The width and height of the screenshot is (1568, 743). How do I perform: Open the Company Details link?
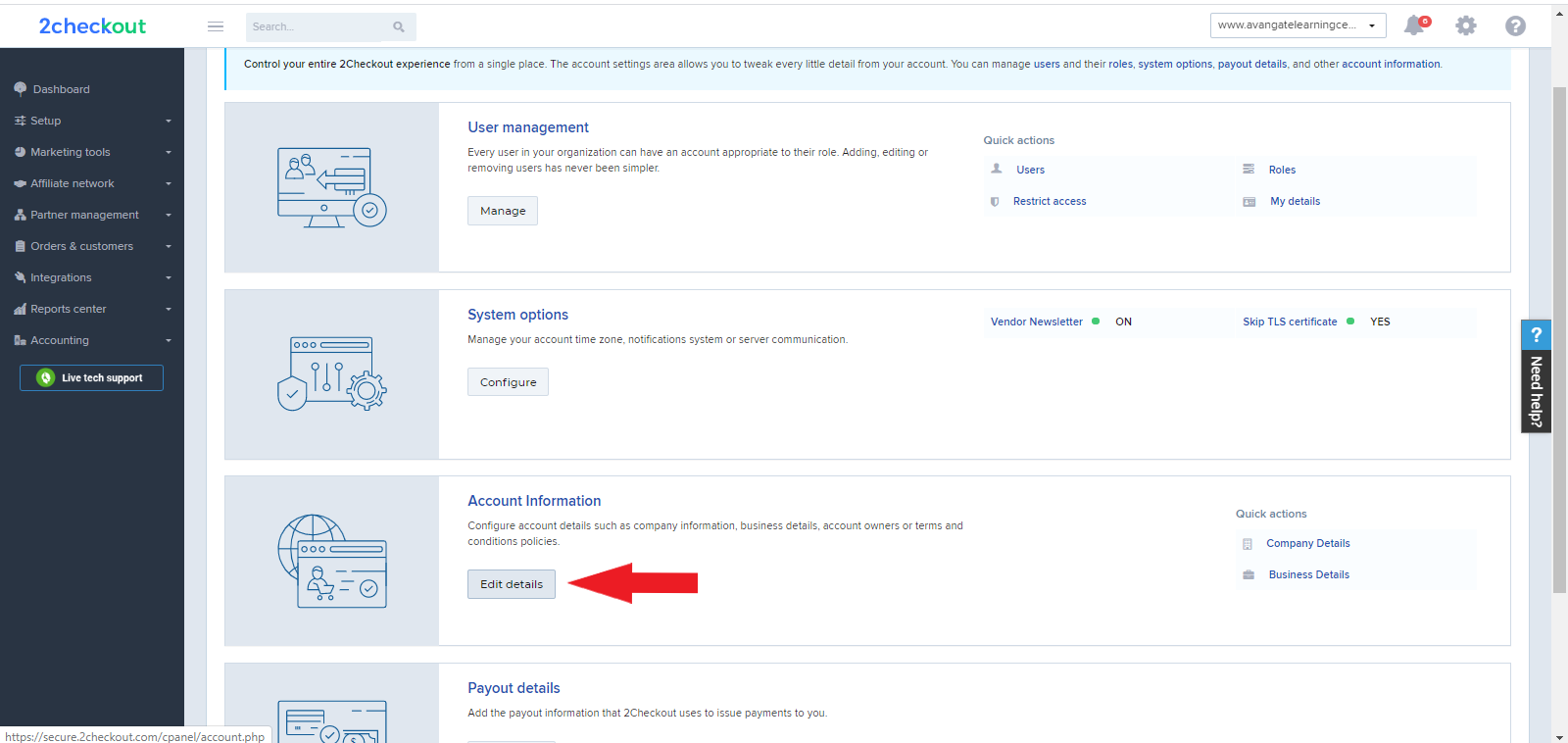coord(1308,543)
